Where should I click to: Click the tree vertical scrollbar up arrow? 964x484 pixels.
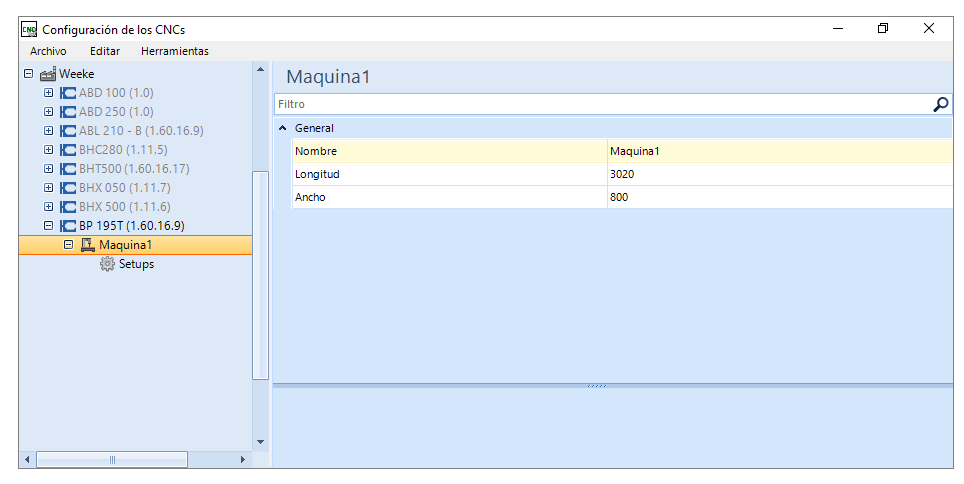(x=260, y=69)
